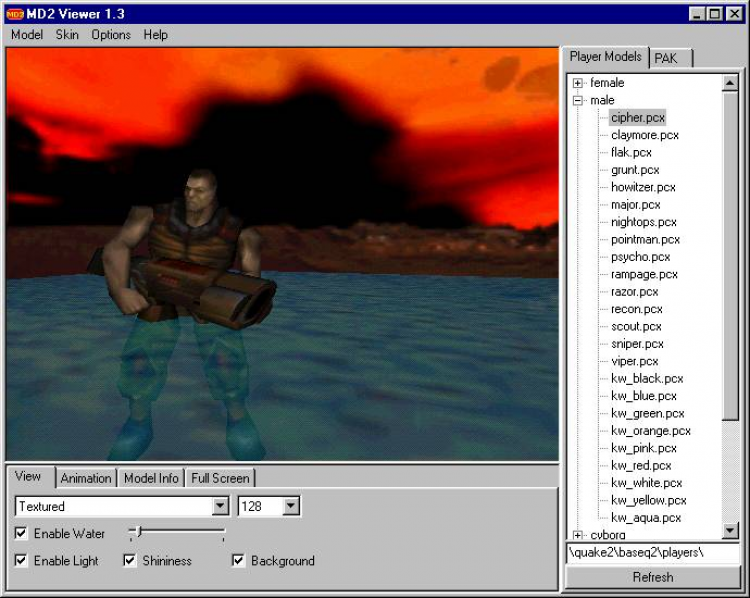Select kw_green.pcx skin

[648, 413]
